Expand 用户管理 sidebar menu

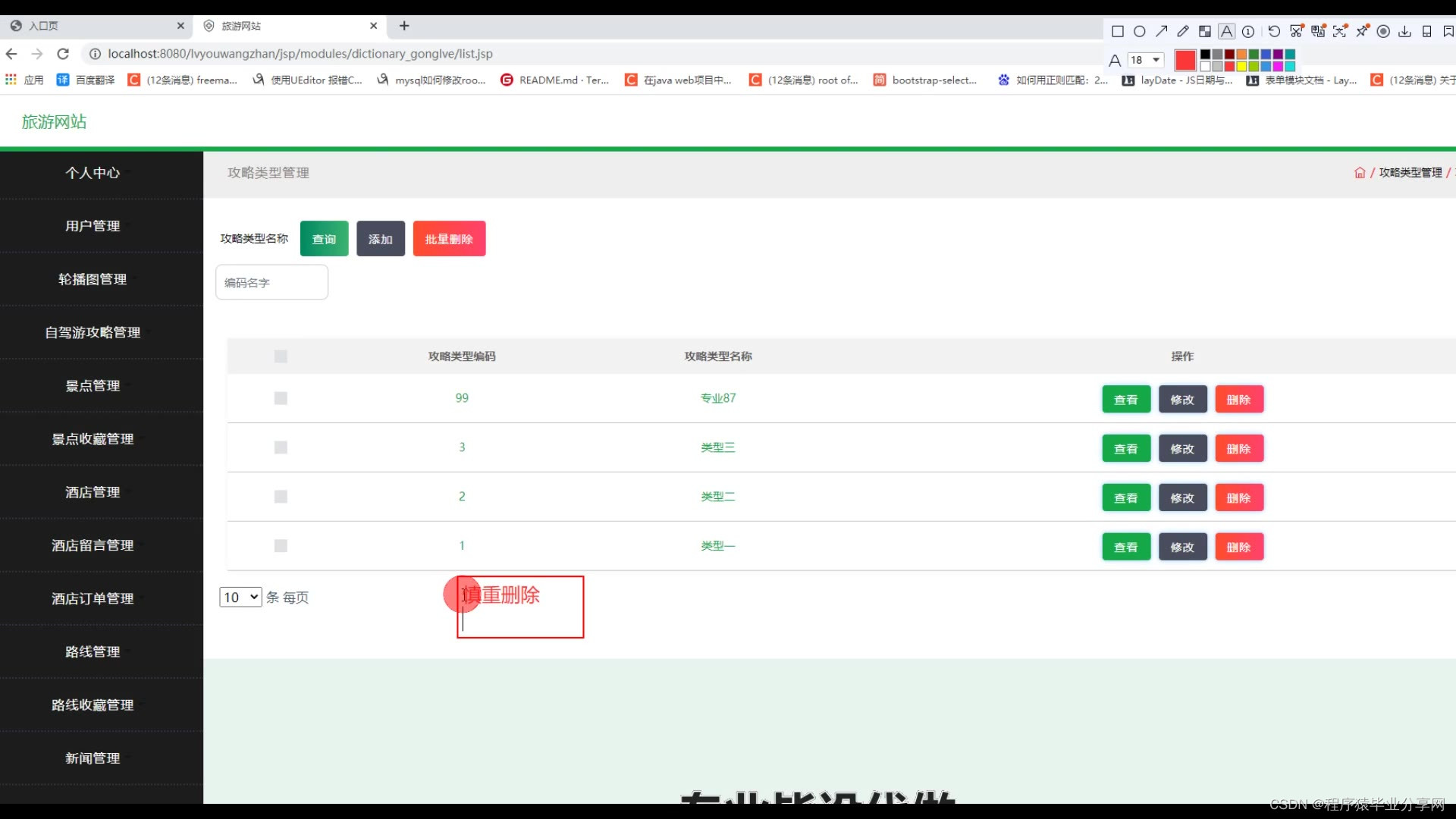[x=93, y=226]
